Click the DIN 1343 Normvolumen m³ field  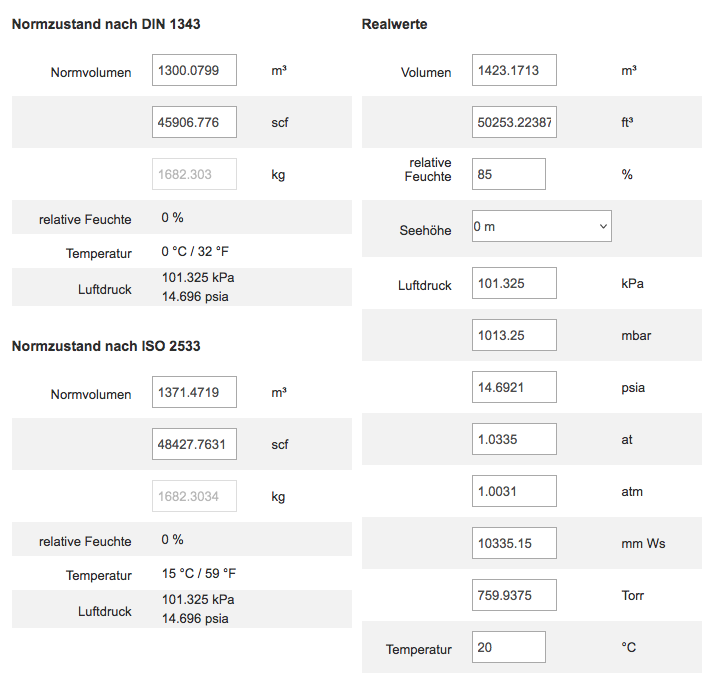194,70
